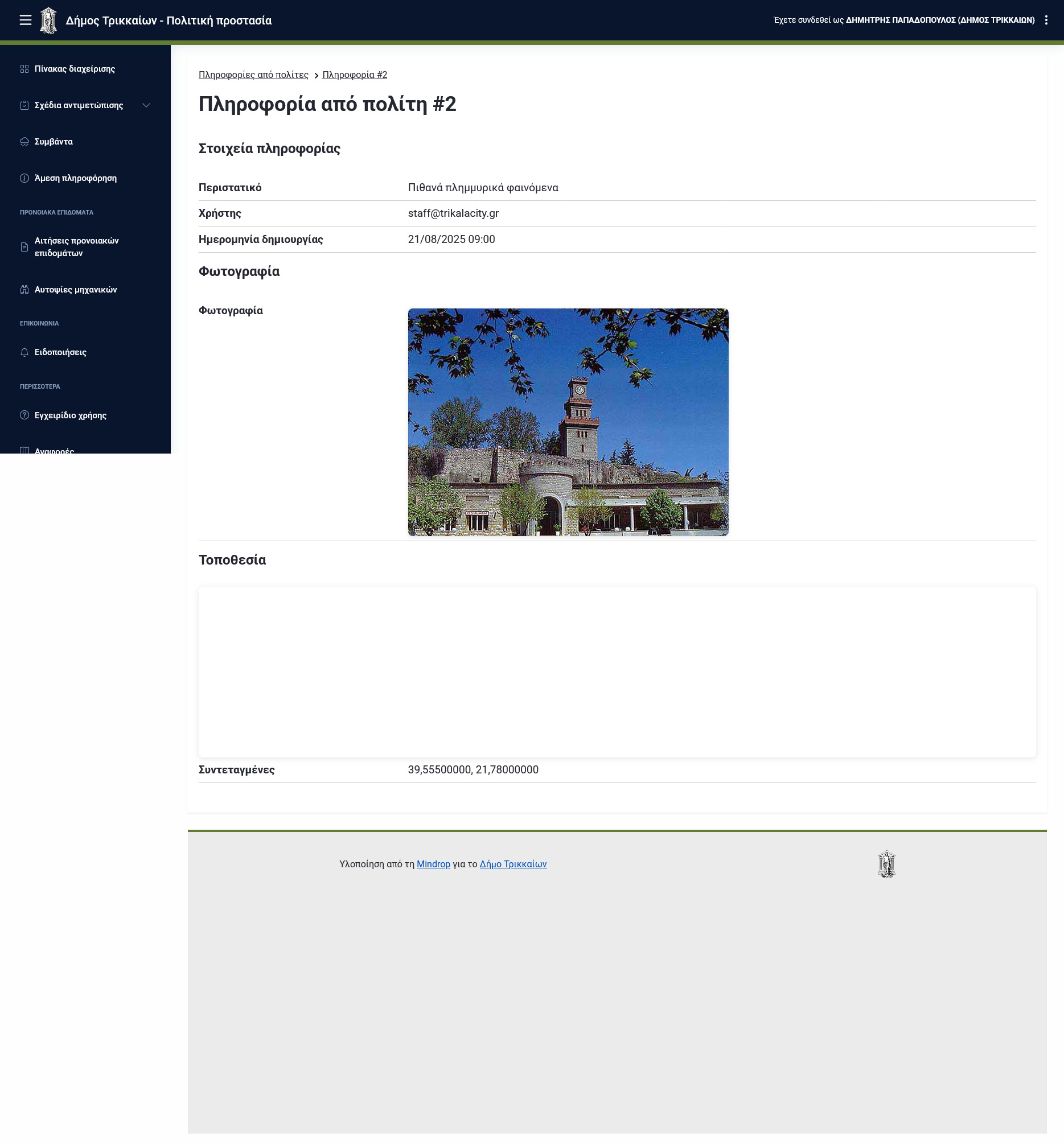1064x1145 pixels.
Task: Go to Αναφορές in sidebar
Action: point(54,450)
